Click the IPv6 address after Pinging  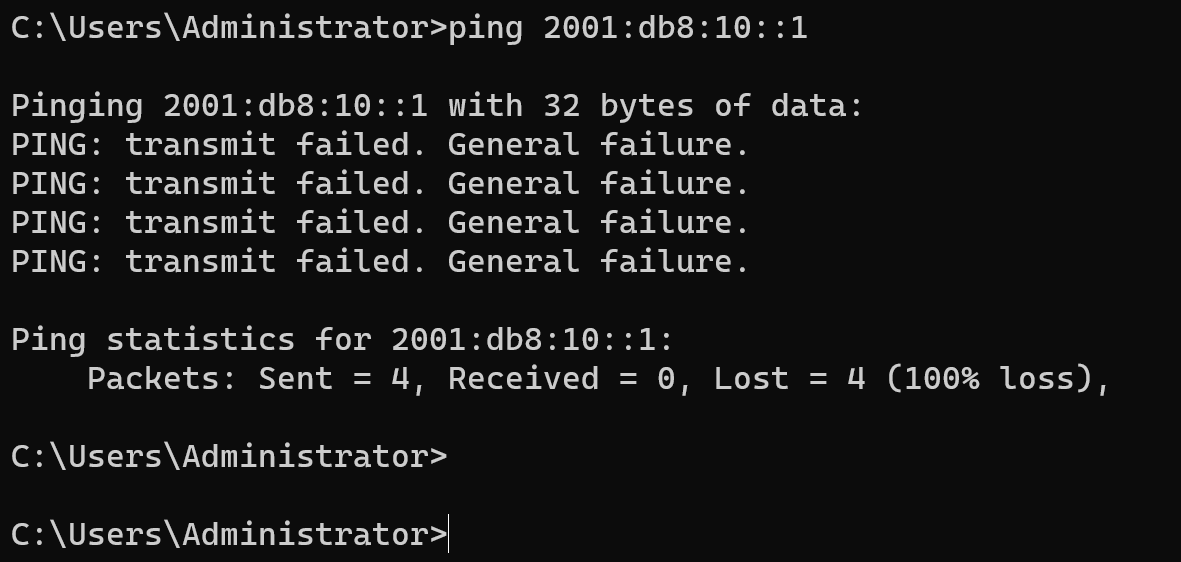coord(295,105)
